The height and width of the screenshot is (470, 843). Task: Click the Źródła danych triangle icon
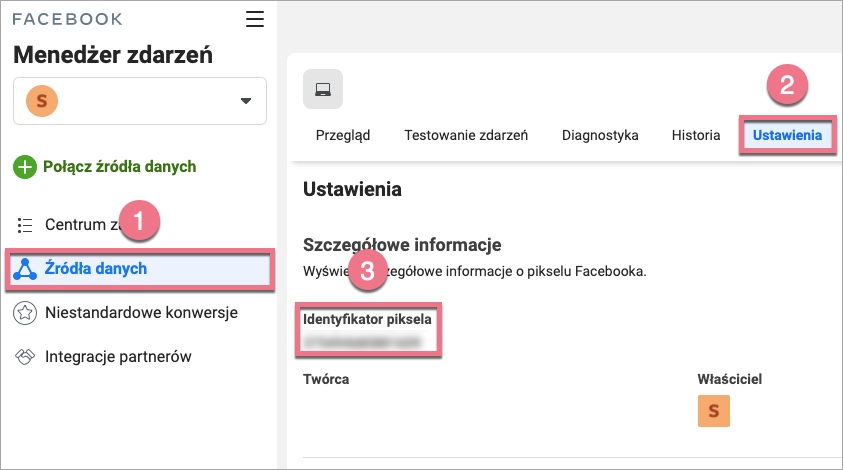(26, 269)
